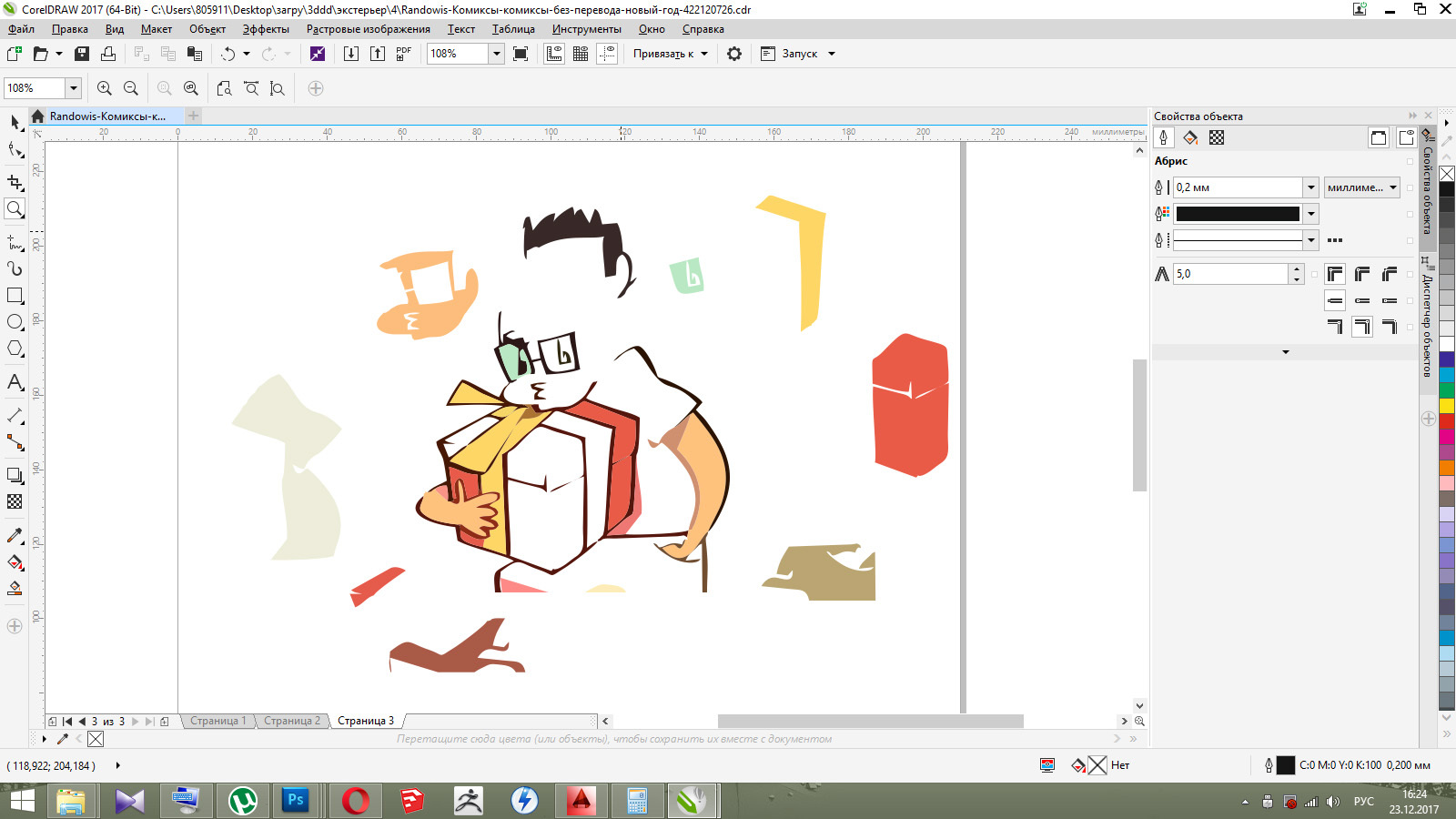Open the Undo history dropdown arrow

click(247, 54)
